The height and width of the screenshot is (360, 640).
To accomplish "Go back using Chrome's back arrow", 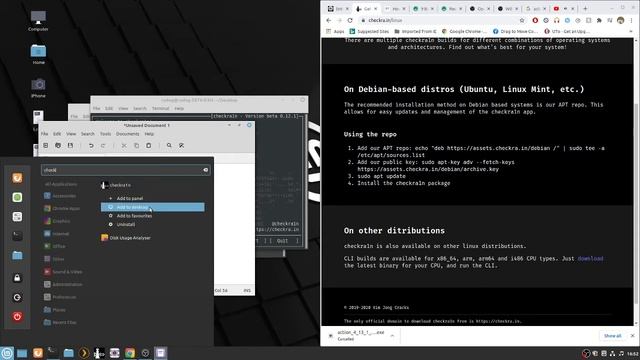I will tap(329, 20).
